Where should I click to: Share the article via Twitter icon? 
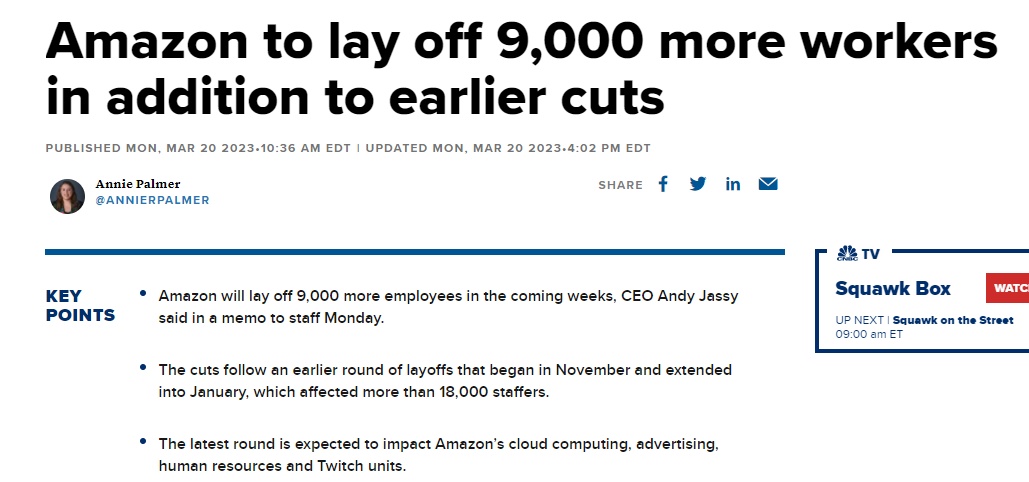(x=698, y=184)
